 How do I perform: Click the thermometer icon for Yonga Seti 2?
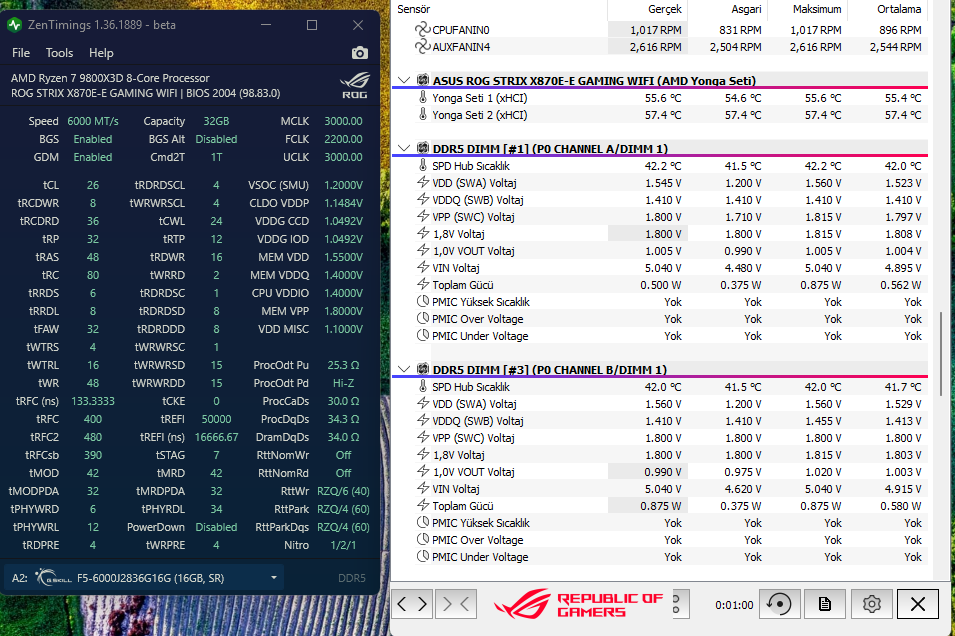coord(423,115)
